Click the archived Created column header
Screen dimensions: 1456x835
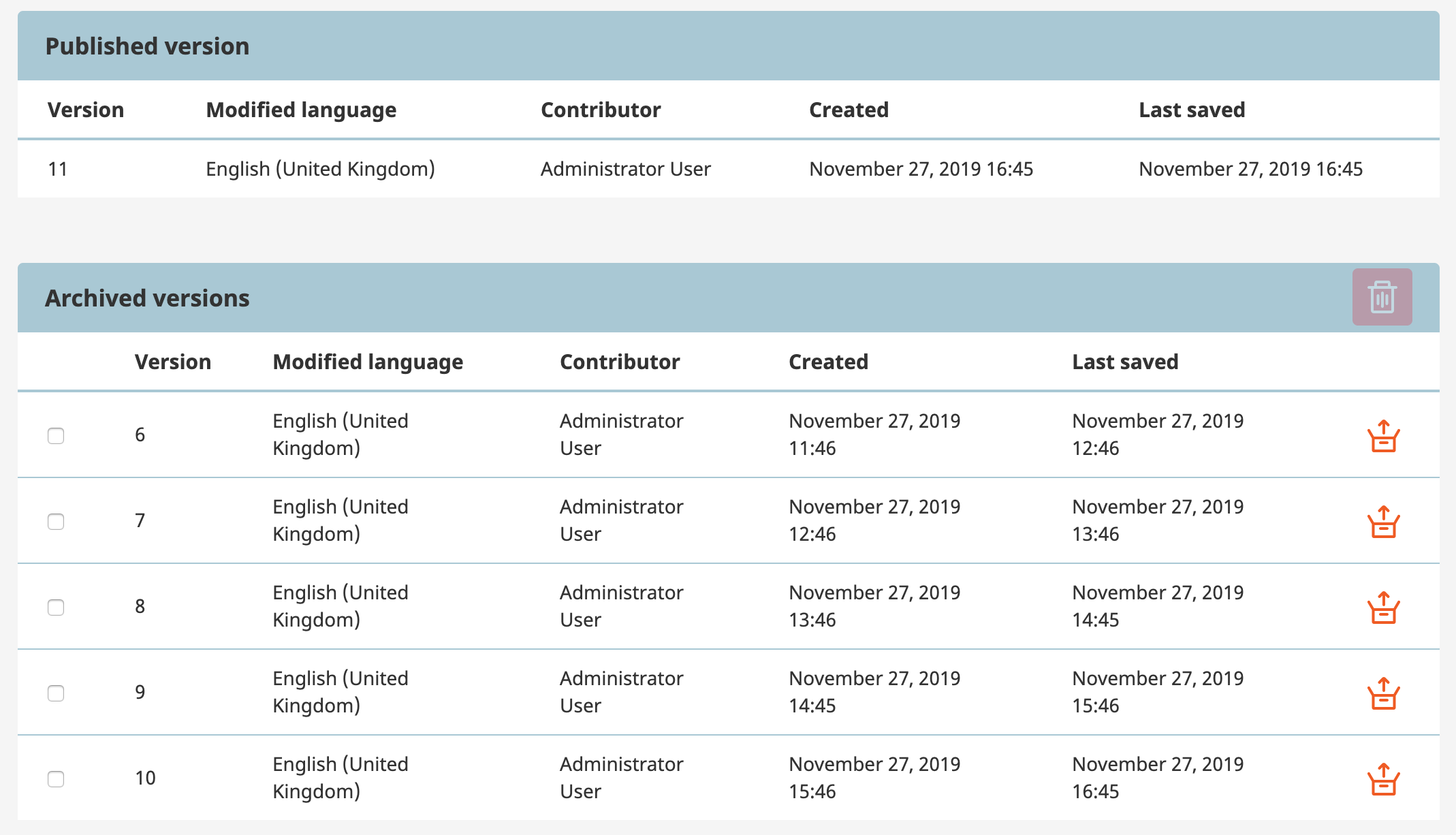pyautogui.click(x=828, y=362)
